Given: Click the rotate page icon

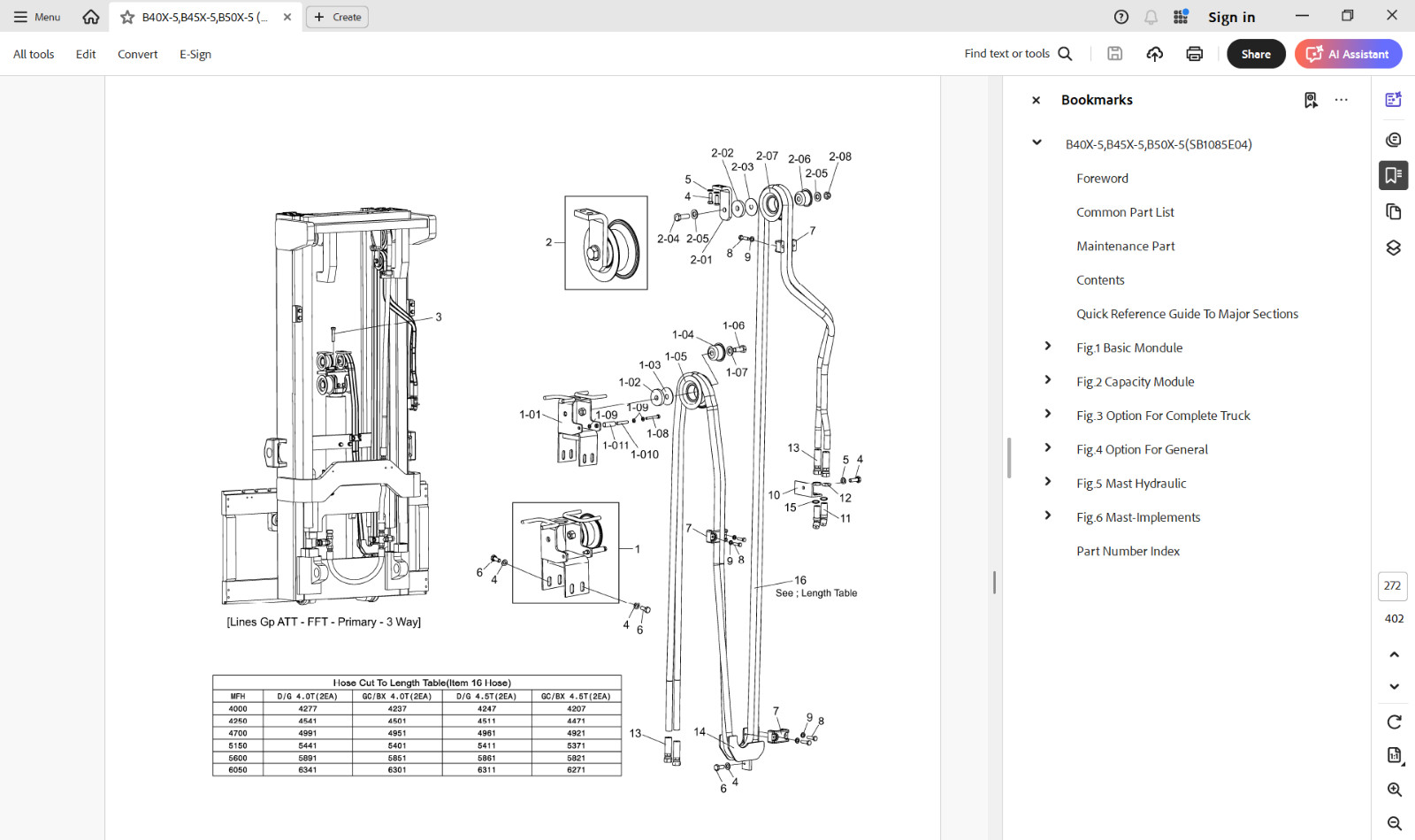Looking at the screenshot, I should (x=1394, y=722).
